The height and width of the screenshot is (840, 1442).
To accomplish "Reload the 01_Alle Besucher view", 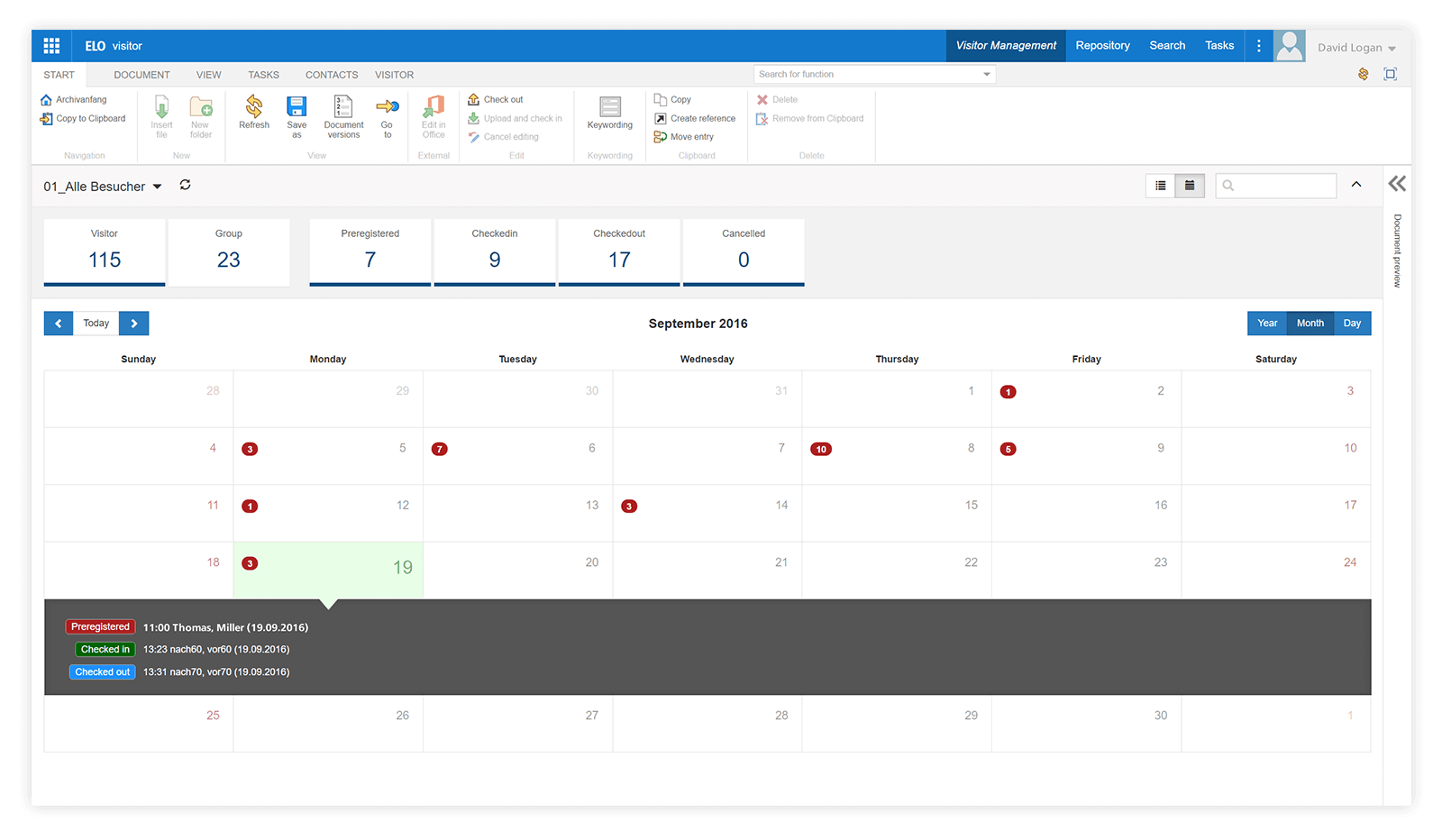I will pyautogui.click(x=185, y=185).
